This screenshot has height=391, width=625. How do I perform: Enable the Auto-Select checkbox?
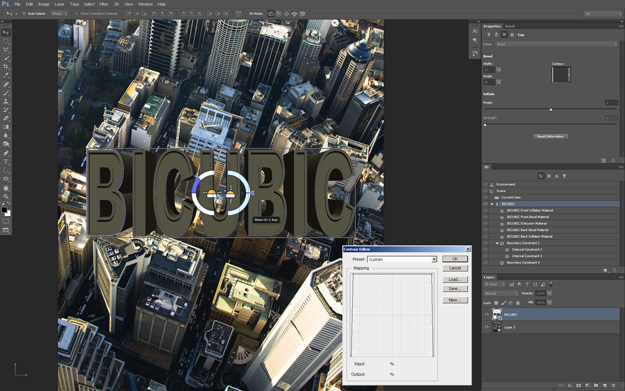tap(24, 14)
